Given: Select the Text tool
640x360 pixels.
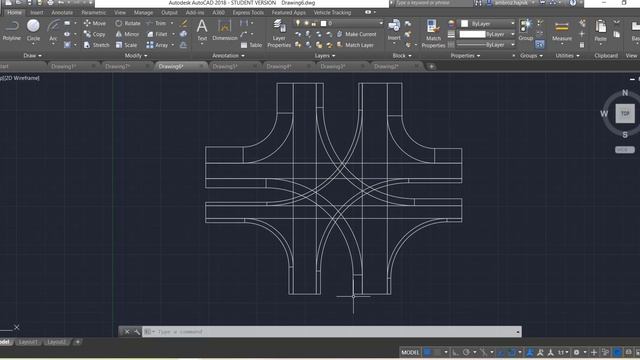Looking at the screenshot, I should click(202, 31).
